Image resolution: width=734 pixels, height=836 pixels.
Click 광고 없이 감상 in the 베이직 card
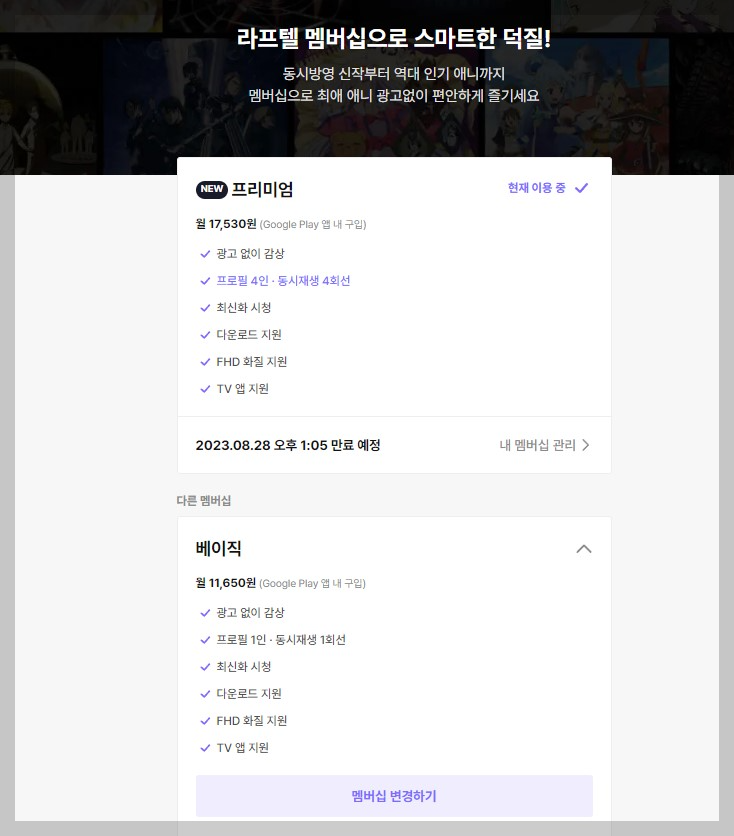251,613
